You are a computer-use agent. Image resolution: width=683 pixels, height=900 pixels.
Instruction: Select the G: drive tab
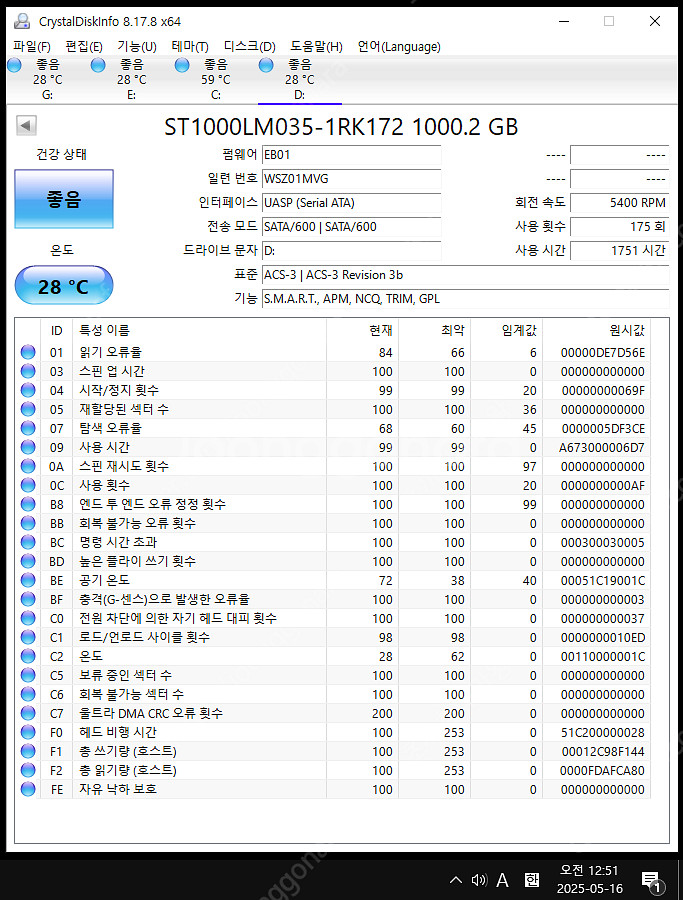click(48, 79)
